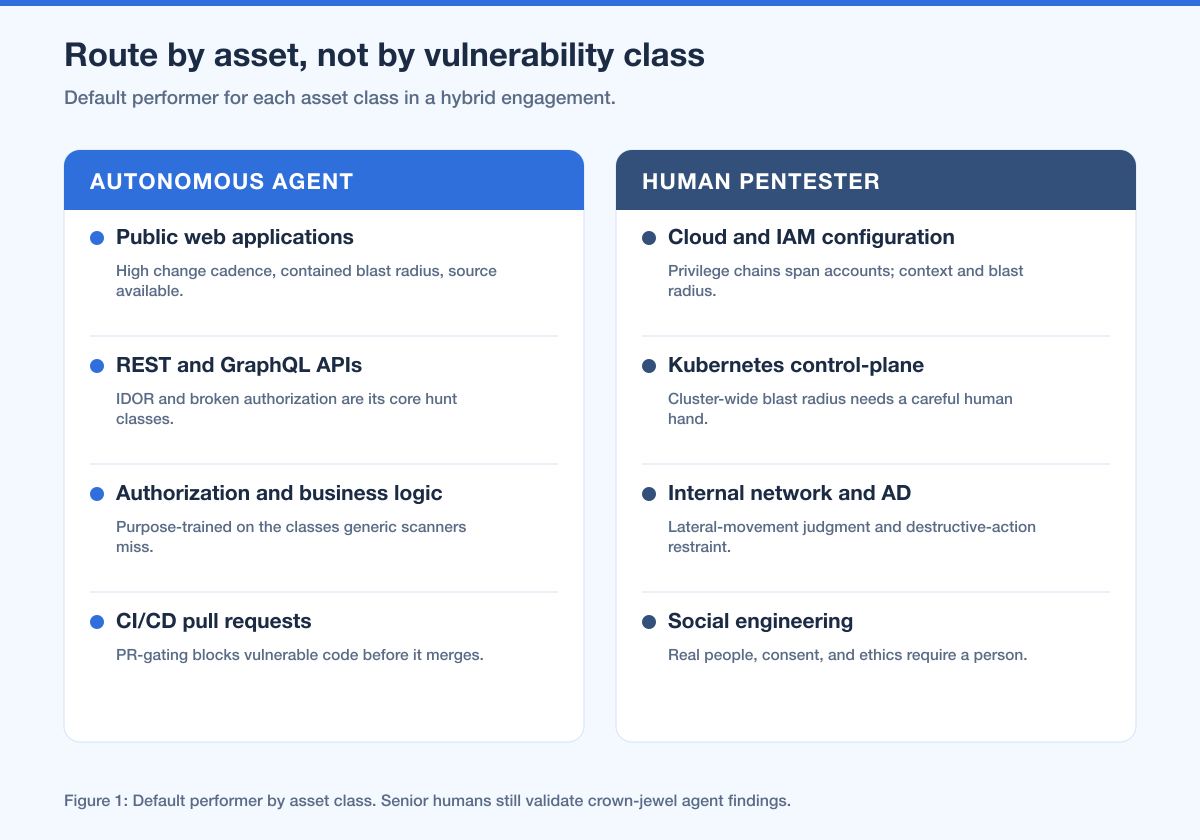Viewport: 1200px width, 840px height.
Task: Select the Social engineering heading
Action: click(760, 621)
